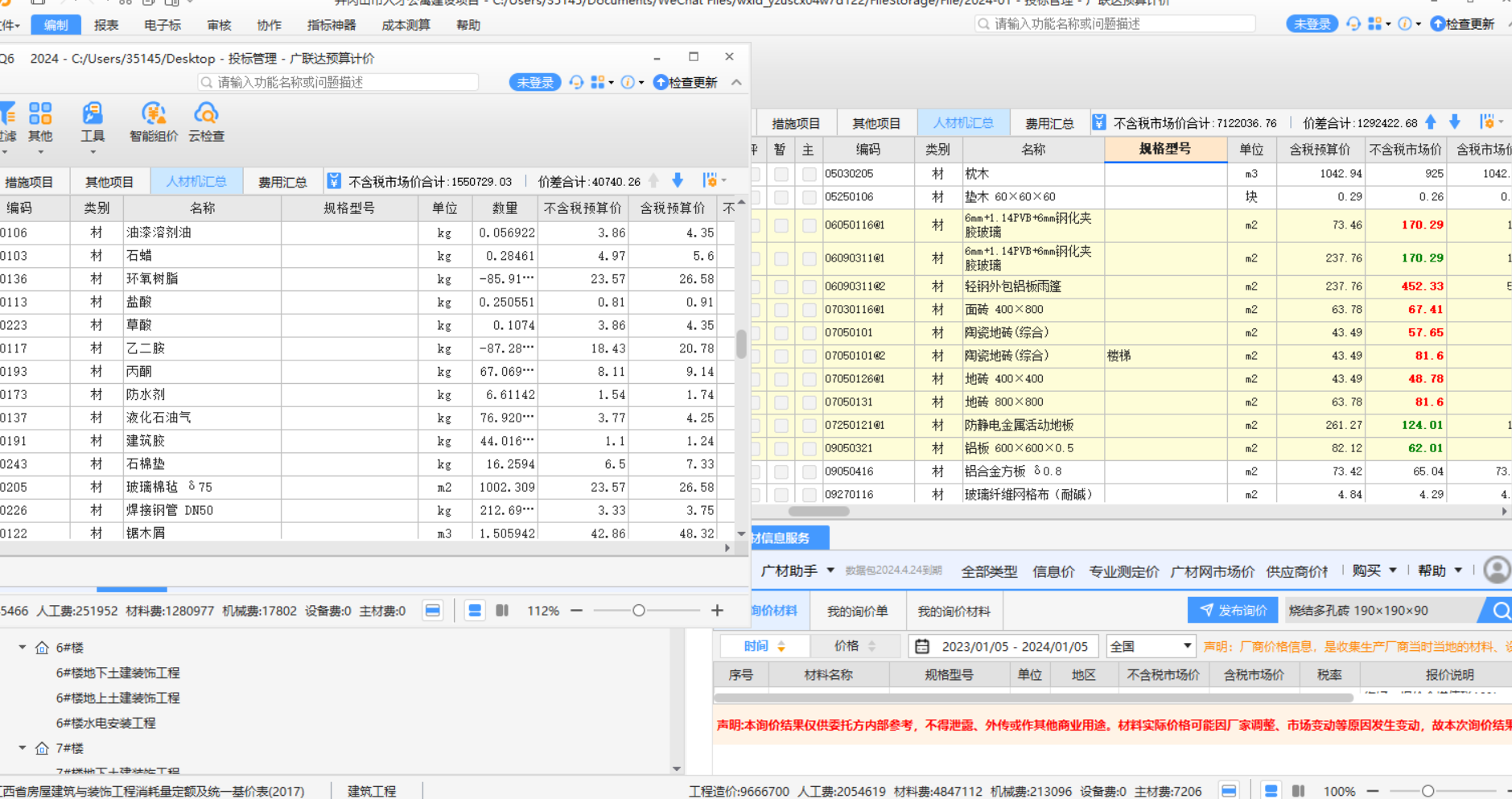Click magnifier search button beside 烧结多孔砖

pos(1500,611)
